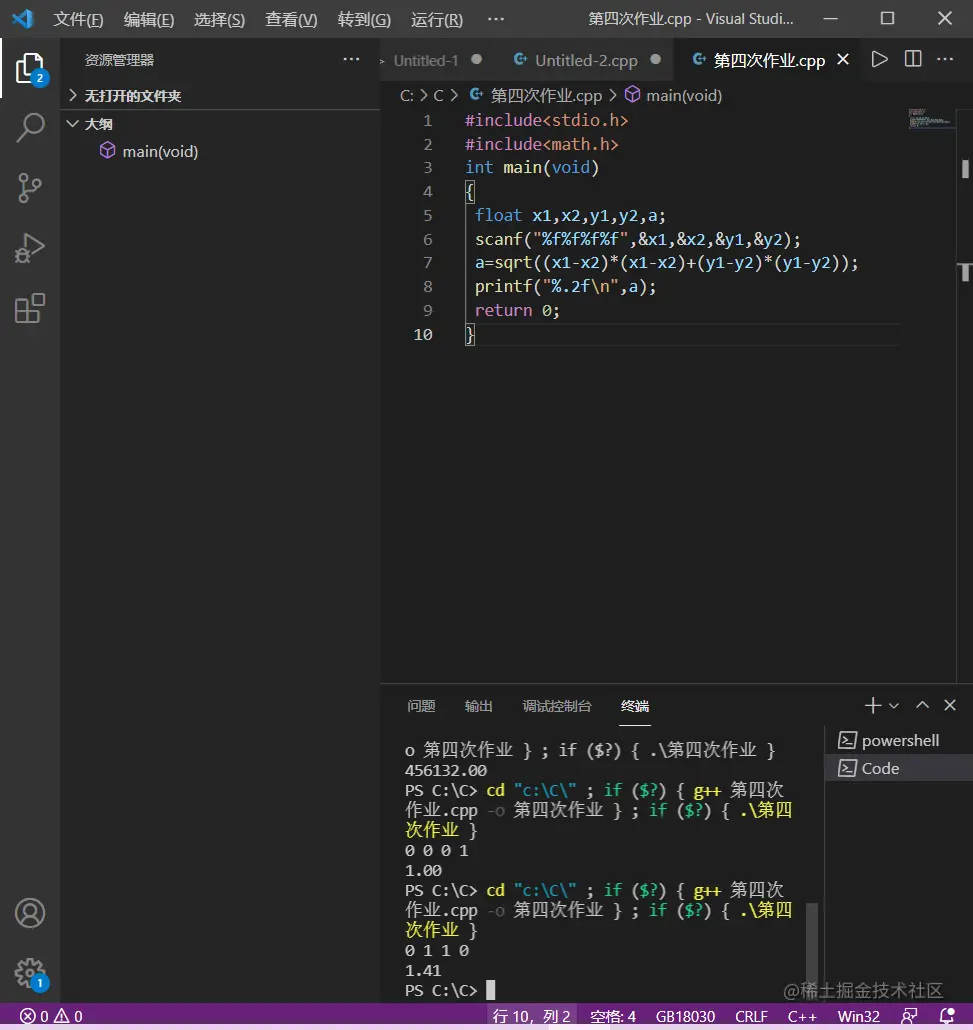Image resolution: width=973 pixels, height=1030 pixels.
Task: Open the Extensions view
Action: [x=30, y=308]
